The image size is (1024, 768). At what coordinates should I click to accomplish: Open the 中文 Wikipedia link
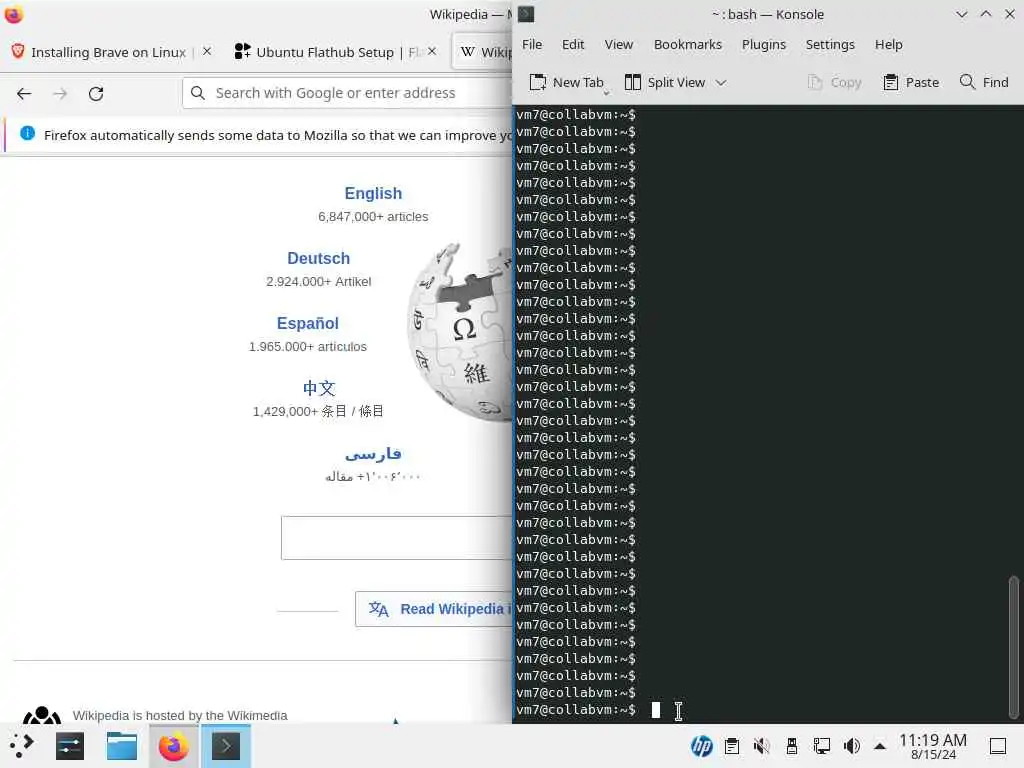coord(319,388)
